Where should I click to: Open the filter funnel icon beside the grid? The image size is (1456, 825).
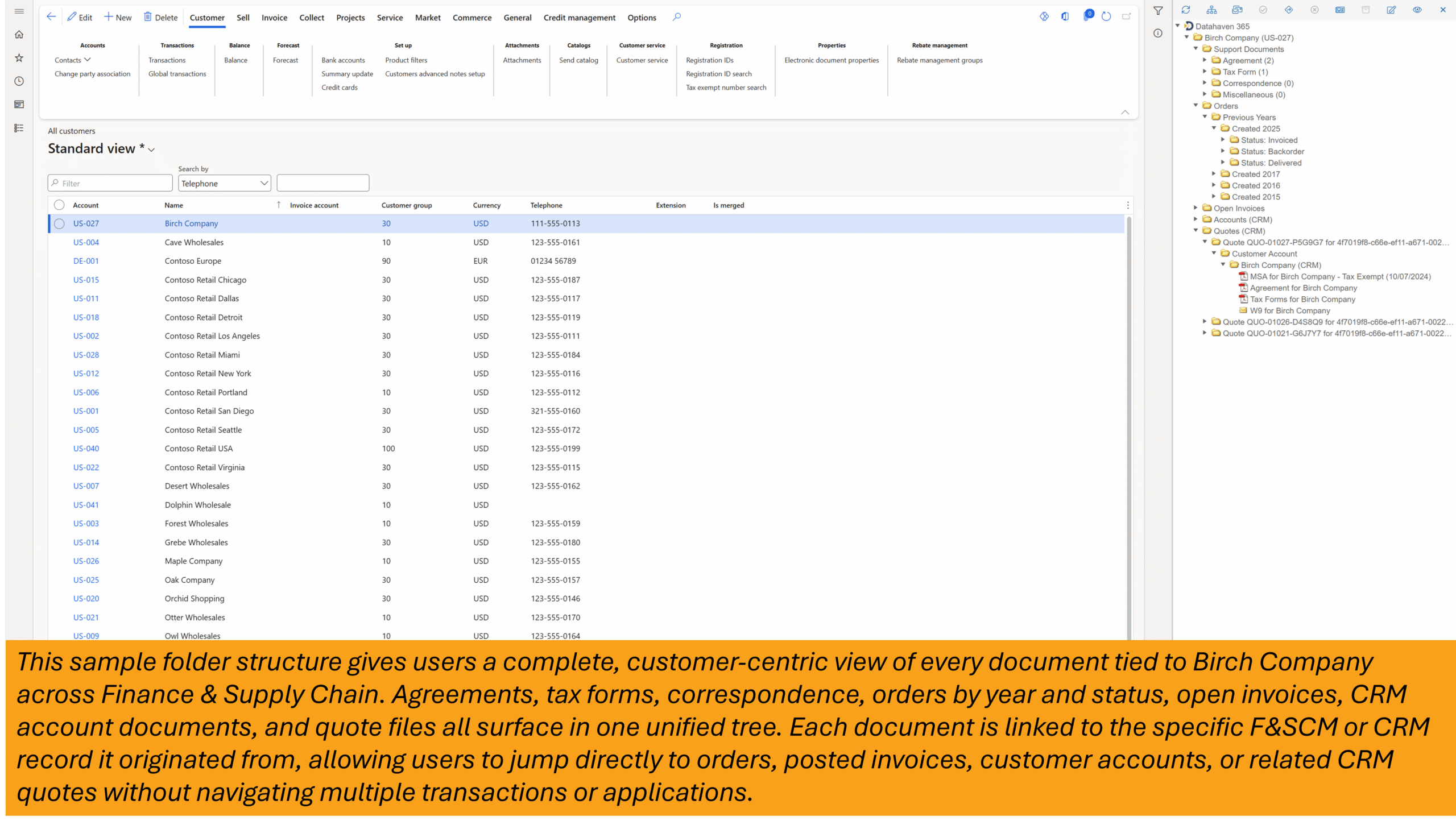(1158, 11)
